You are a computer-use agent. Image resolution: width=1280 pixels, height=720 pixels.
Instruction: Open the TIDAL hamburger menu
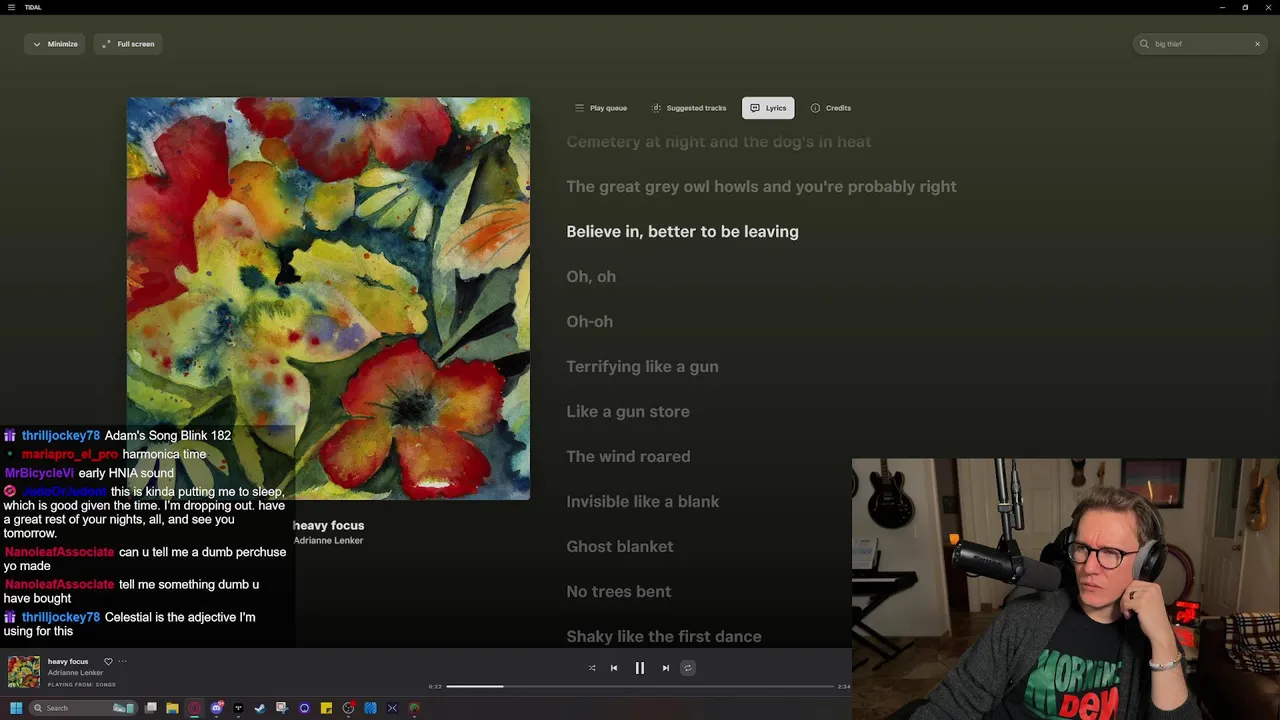pos(11,7)
